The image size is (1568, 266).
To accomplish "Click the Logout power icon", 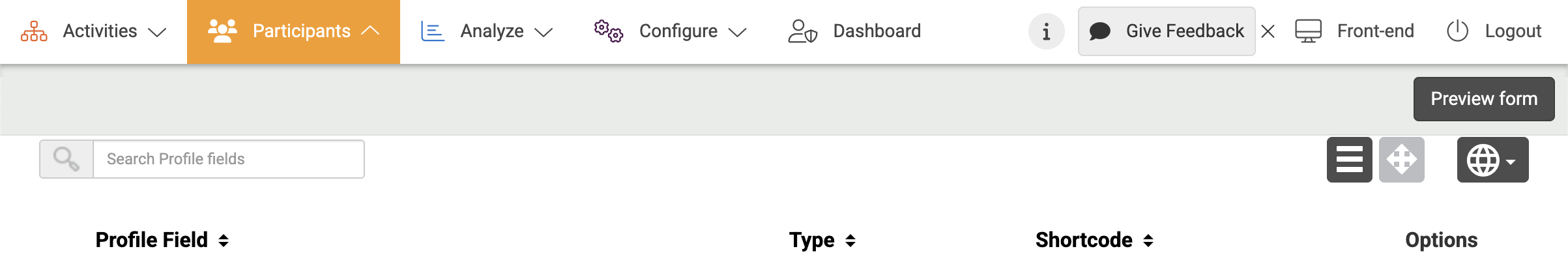I will click(1457, 31).
